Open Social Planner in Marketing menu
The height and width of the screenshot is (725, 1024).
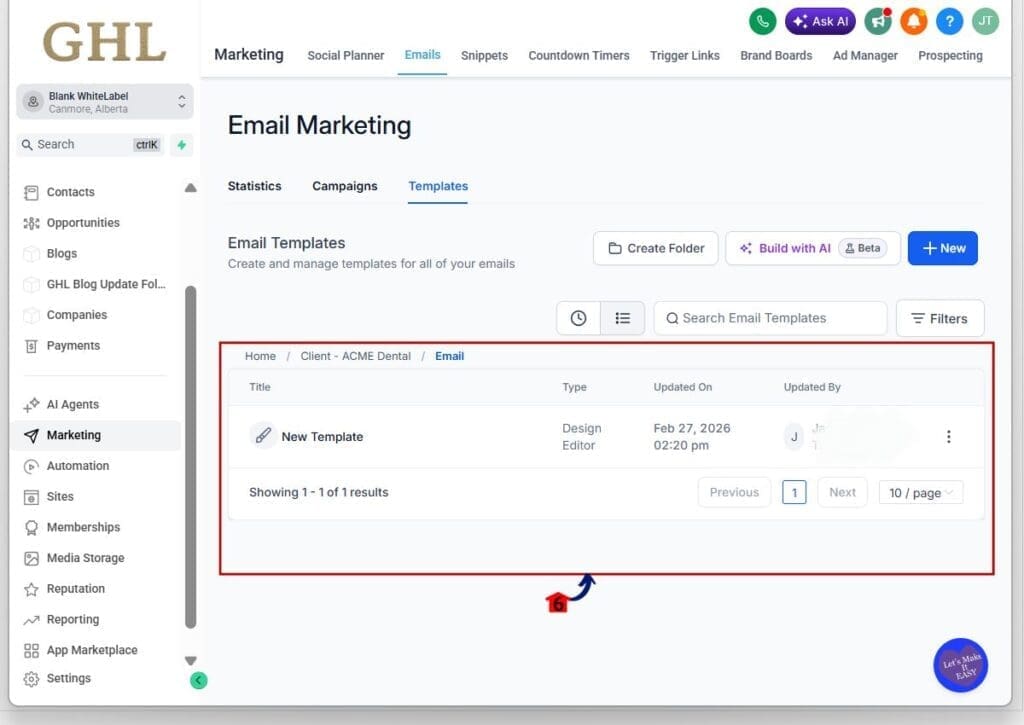[345, 56]
